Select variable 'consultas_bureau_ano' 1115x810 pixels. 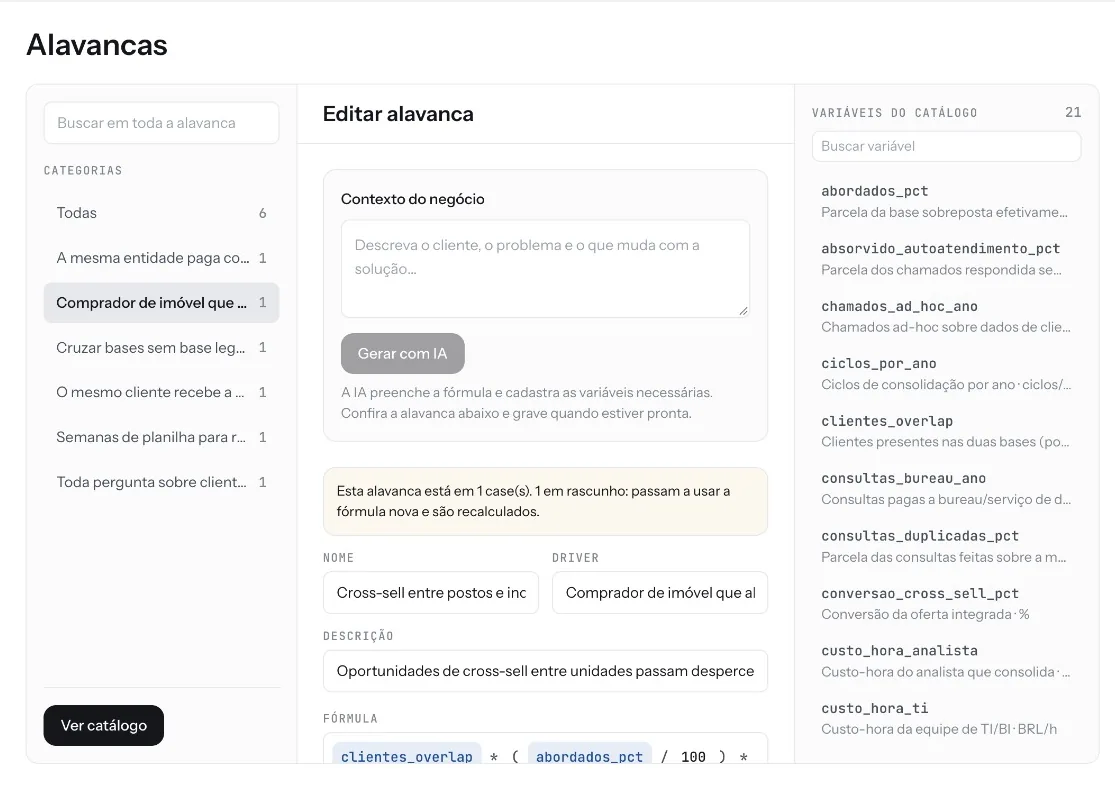[x=946, y=489]
